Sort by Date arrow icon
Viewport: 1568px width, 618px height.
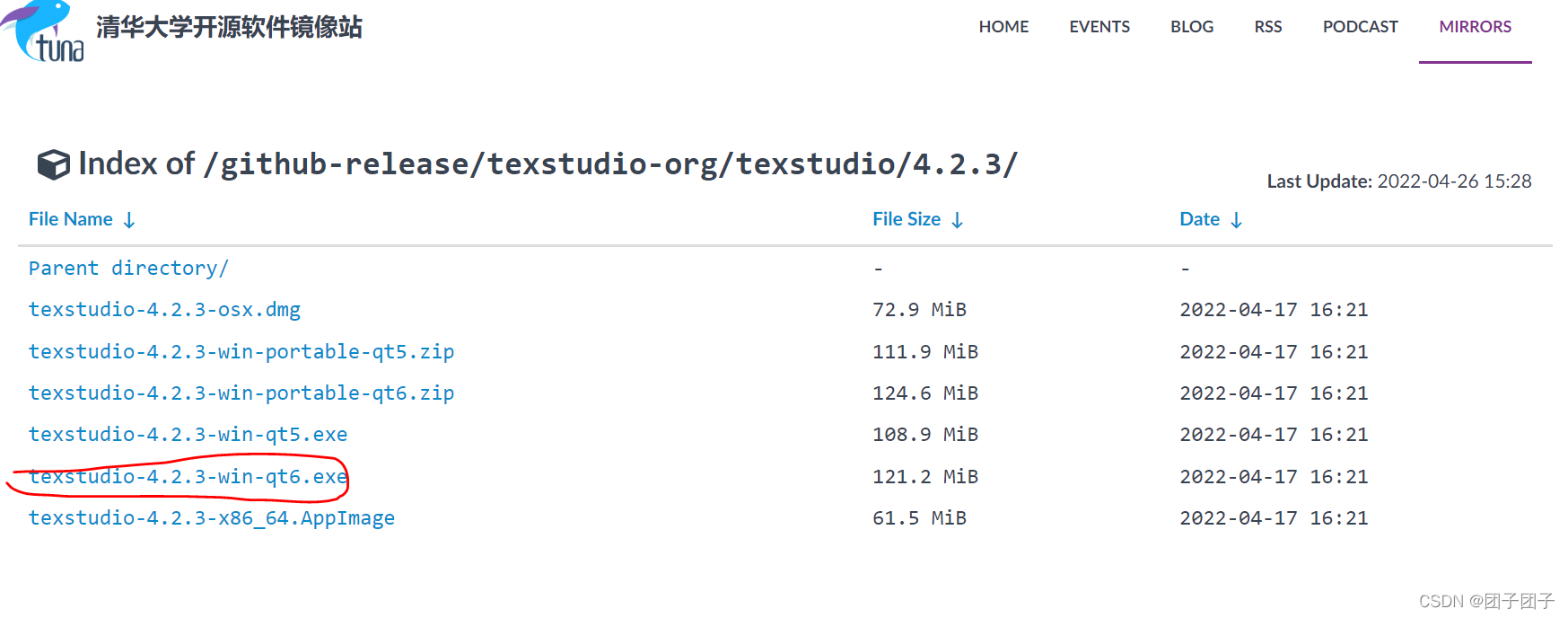[x=1237, y=220]
